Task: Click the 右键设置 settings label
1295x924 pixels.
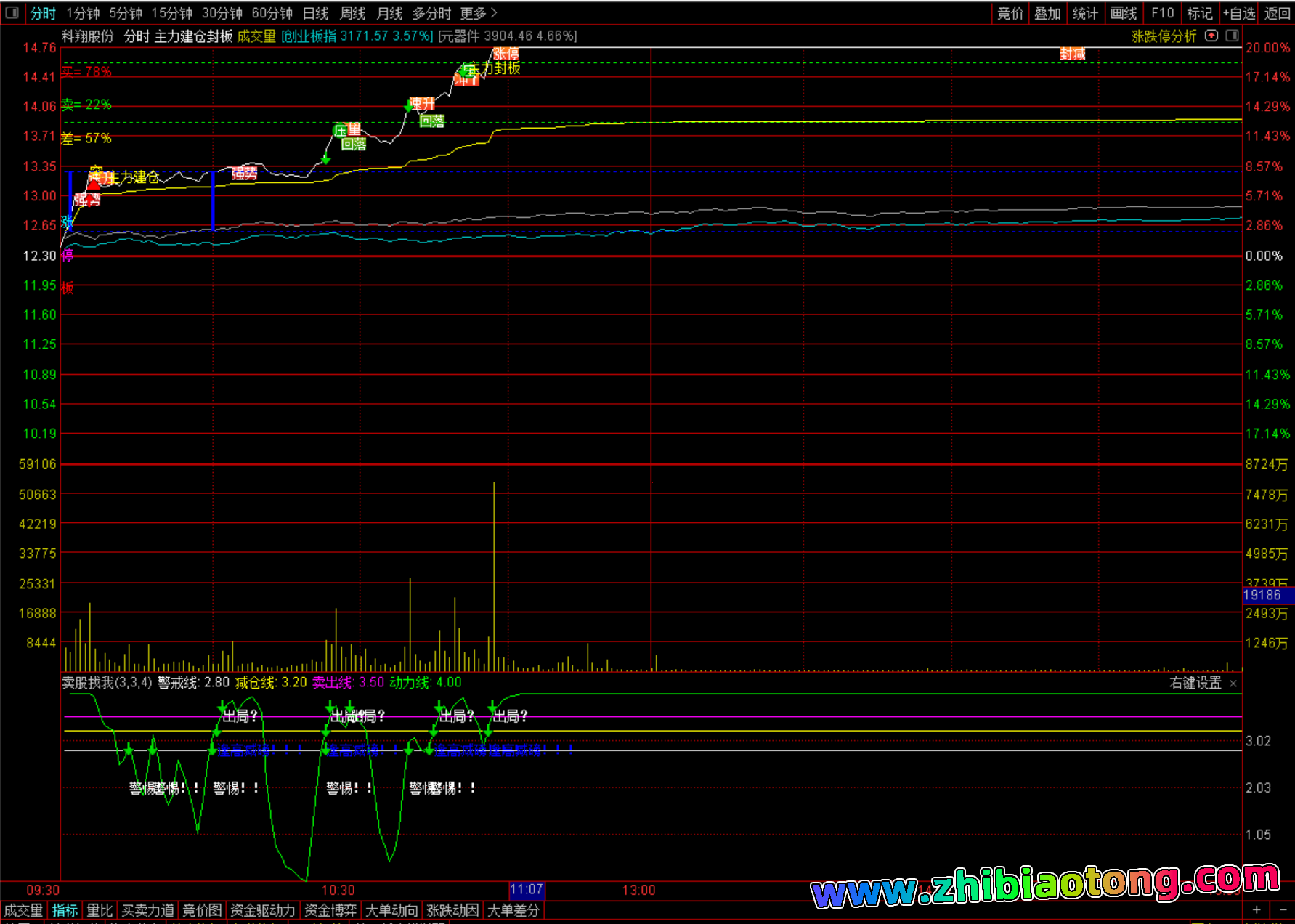Action: coord(1195,683)
